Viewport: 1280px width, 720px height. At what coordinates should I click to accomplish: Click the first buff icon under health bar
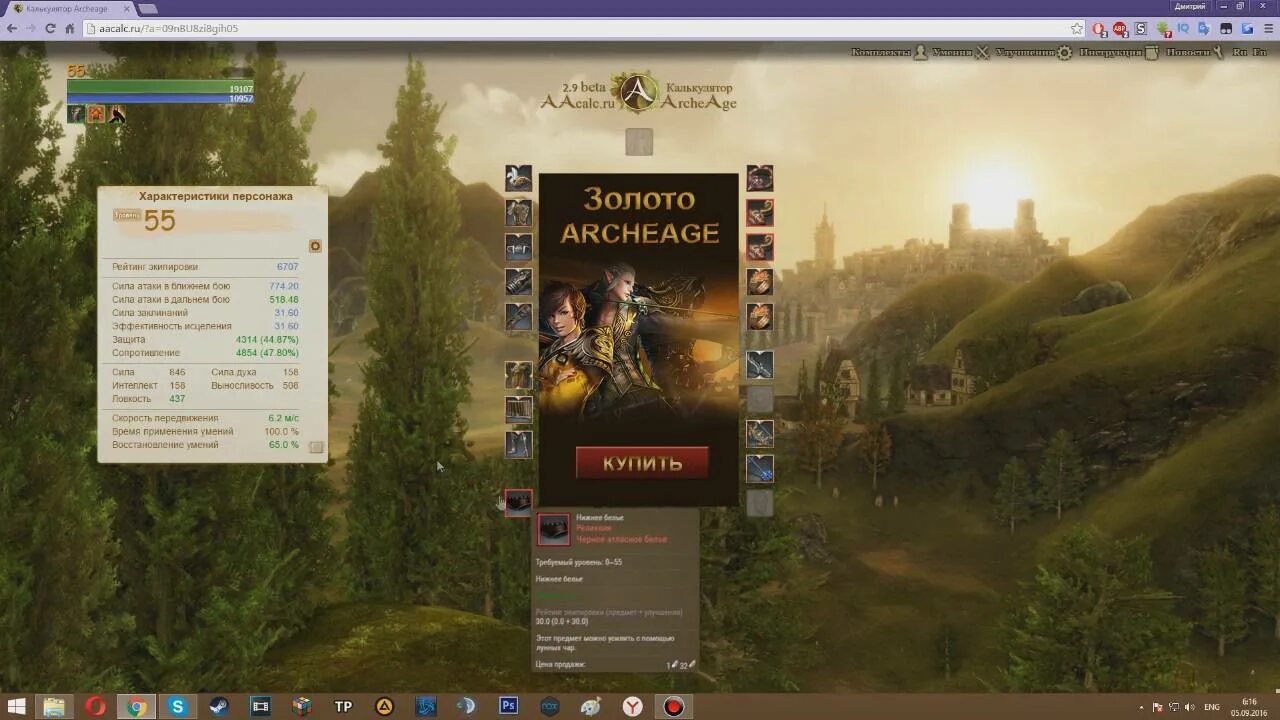click(76, 114)
